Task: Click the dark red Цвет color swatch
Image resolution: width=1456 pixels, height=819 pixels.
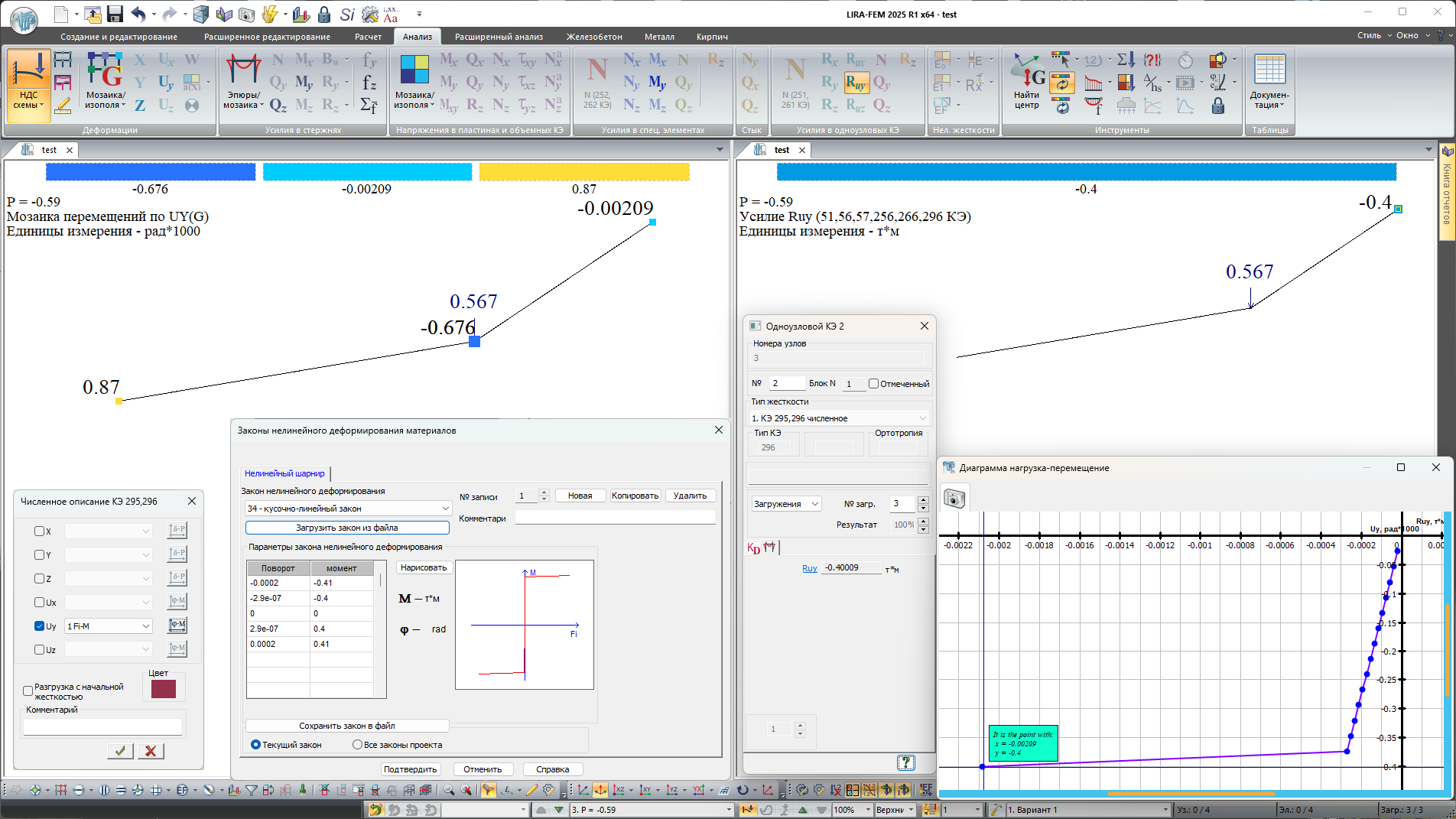Action: point(163,689)
